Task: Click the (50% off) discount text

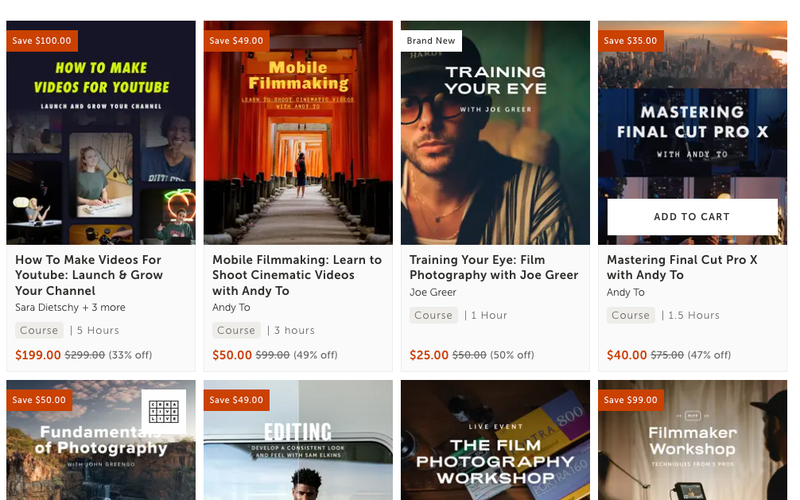Action: pos(512,355)
